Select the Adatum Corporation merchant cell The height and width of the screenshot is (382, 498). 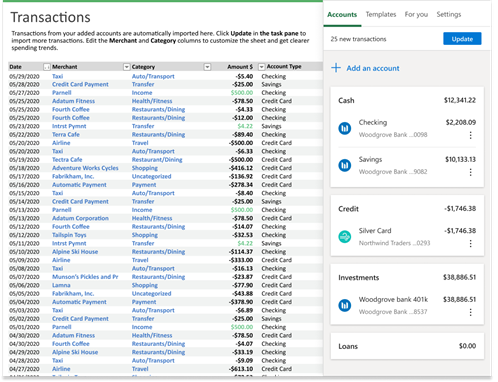click(80, 218)
